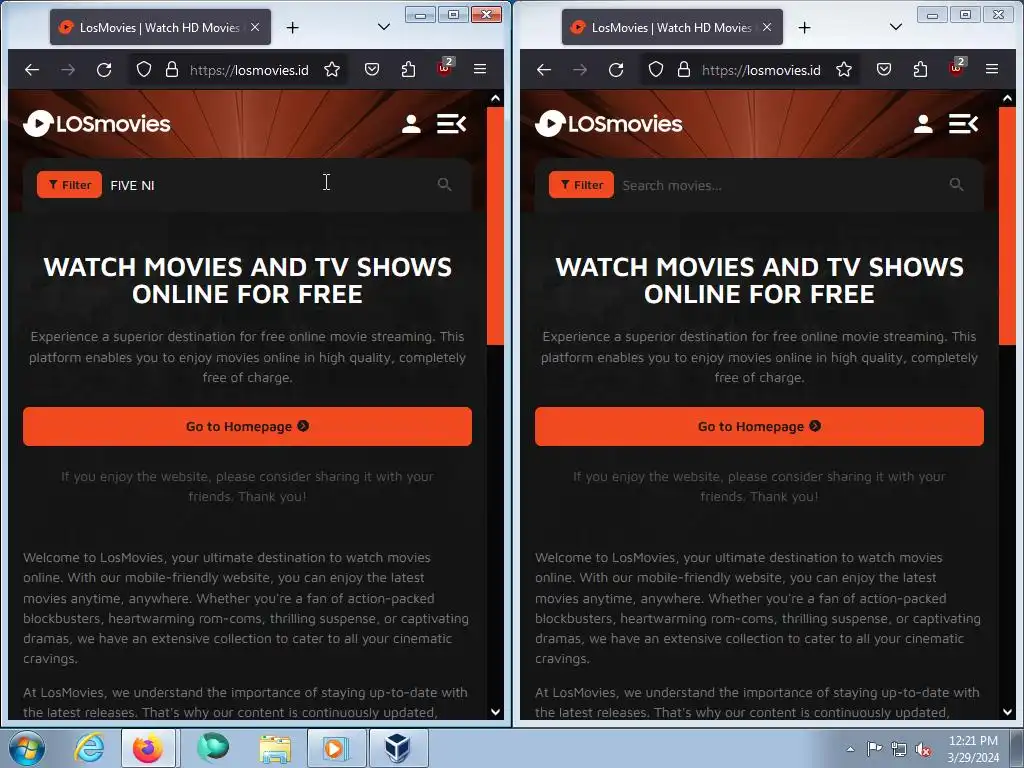Open the media player taskbar icon
The height and width of the screenshot is (768, 1024).
[x=337, y=748]
